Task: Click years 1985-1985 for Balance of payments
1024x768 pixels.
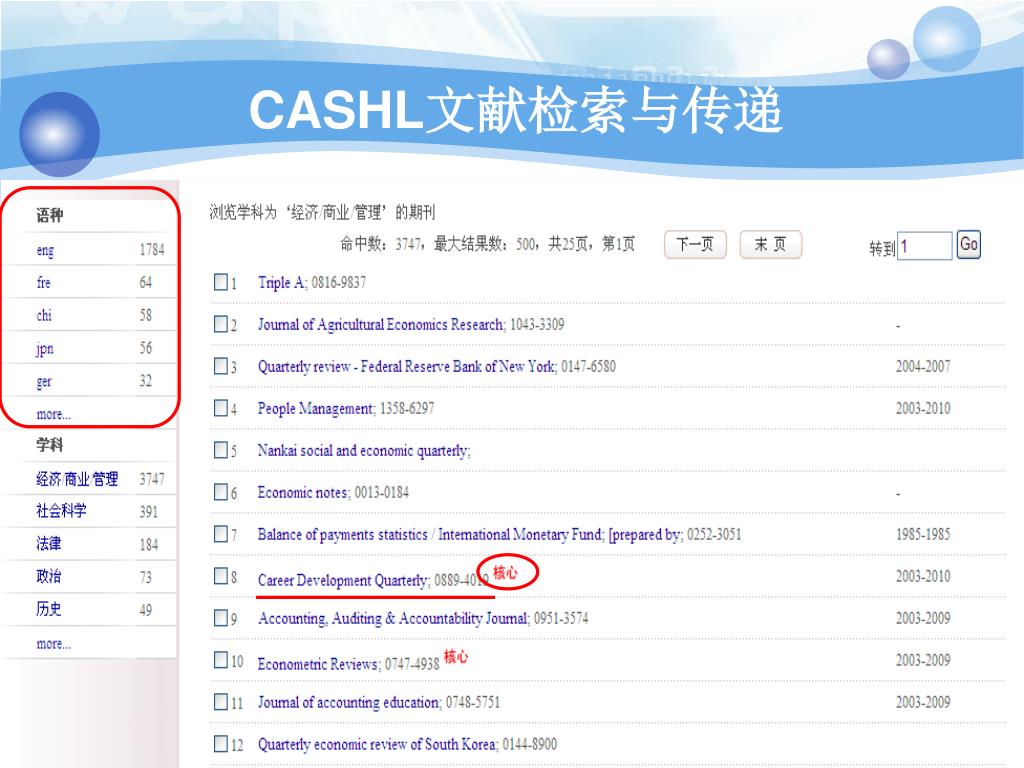Action: point(923,534)
